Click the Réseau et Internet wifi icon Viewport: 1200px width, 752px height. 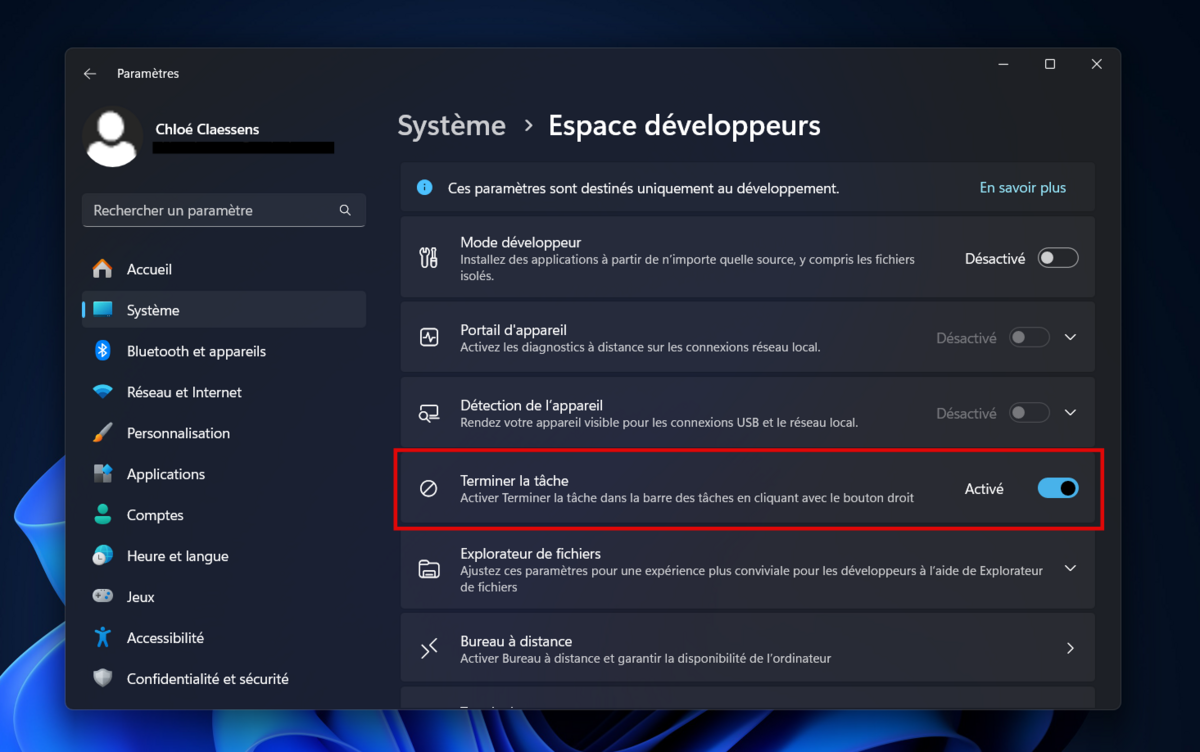coord(102,392)
